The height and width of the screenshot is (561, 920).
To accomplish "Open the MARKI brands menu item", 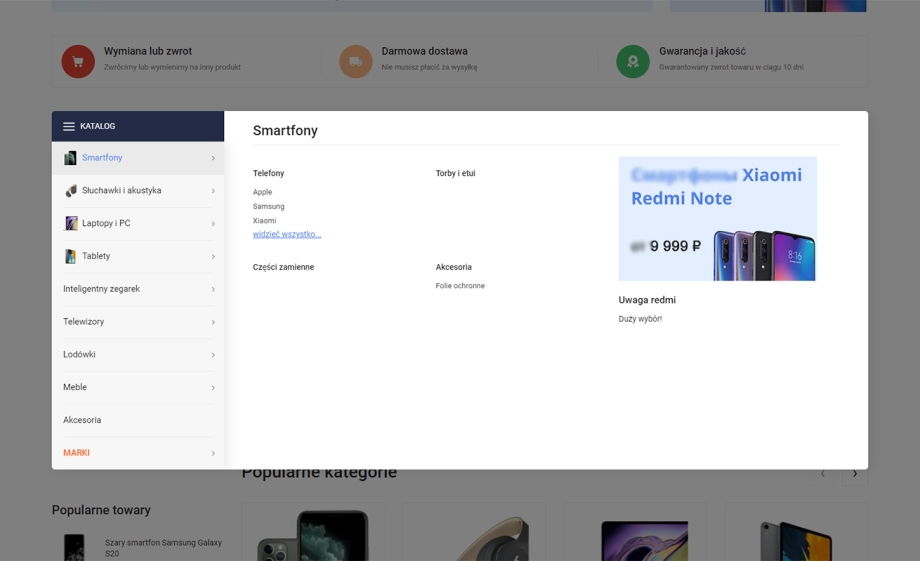I will tap(77, 453).
